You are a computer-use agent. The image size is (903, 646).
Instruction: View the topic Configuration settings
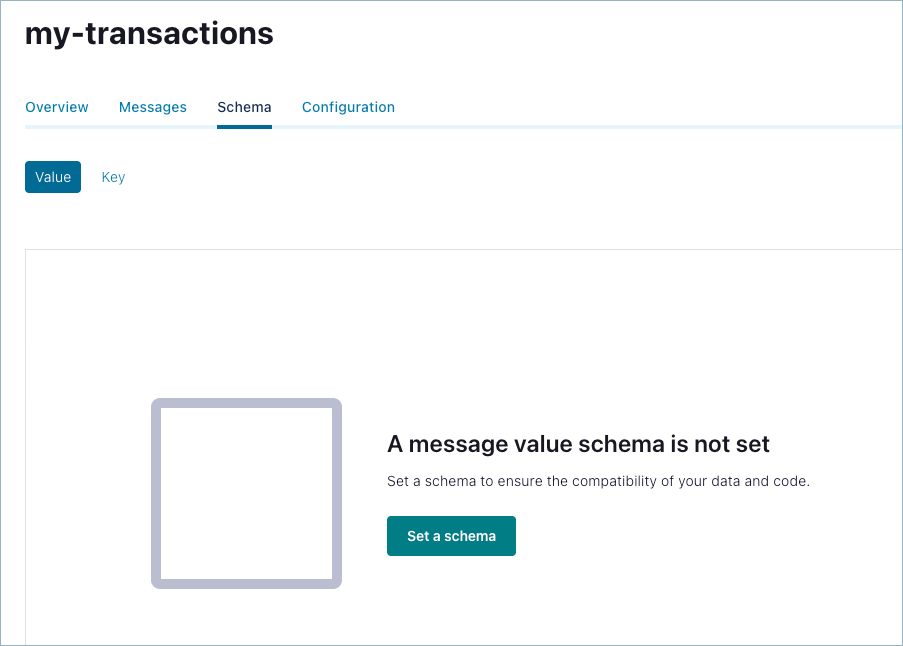[x=348, y=107]
